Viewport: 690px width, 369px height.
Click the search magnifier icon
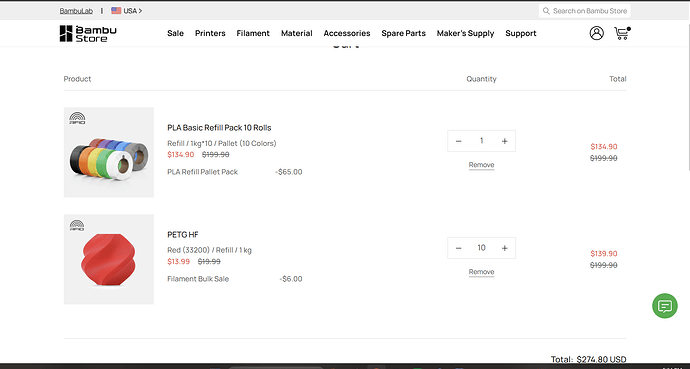pyautogui.click(x=546, y=11)
